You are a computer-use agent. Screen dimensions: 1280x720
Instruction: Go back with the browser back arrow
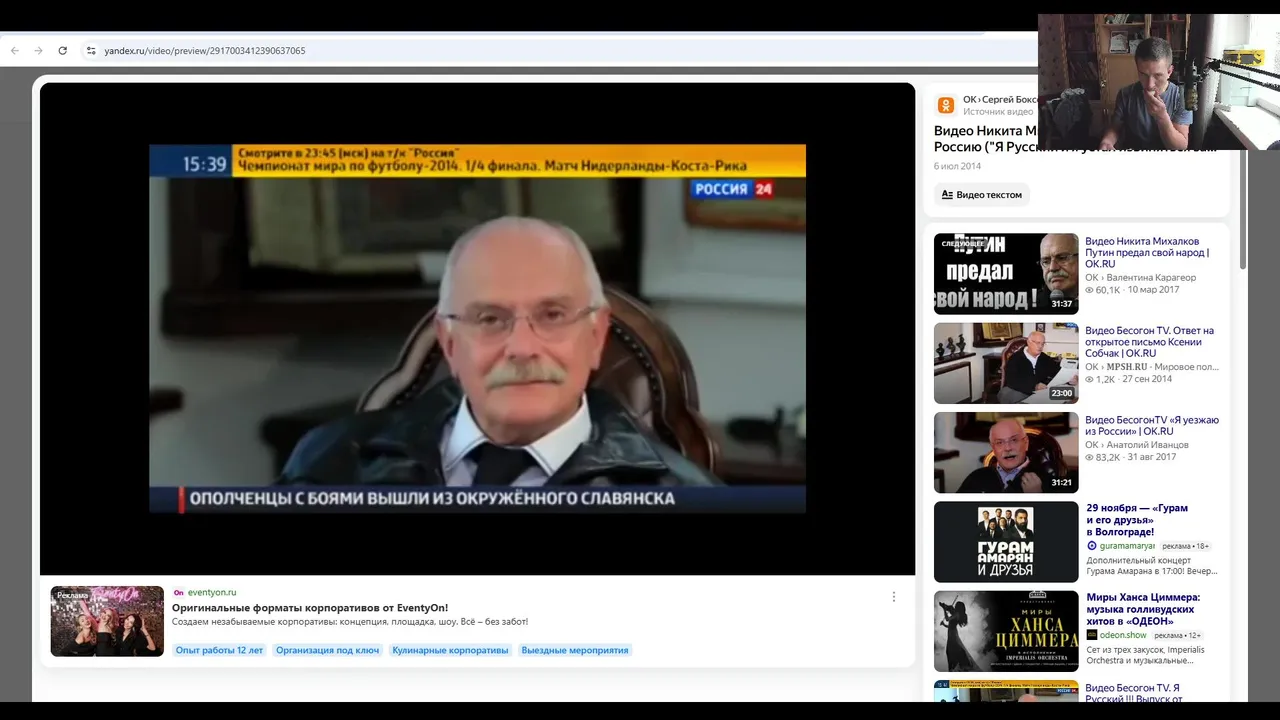pos(14,51)
